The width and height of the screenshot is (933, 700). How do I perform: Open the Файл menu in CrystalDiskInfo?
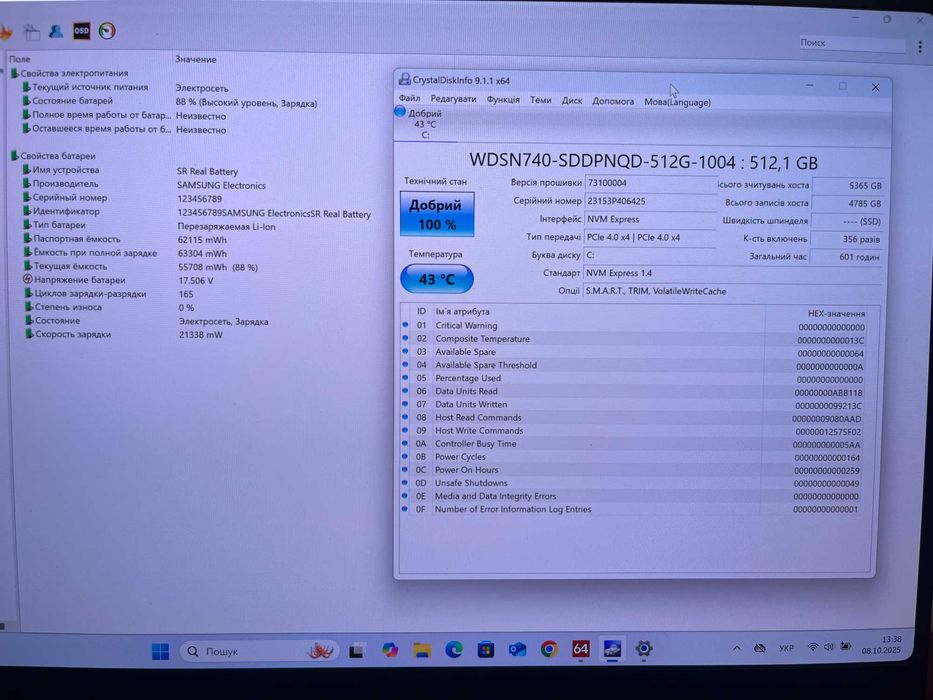[x=409, y=99]
